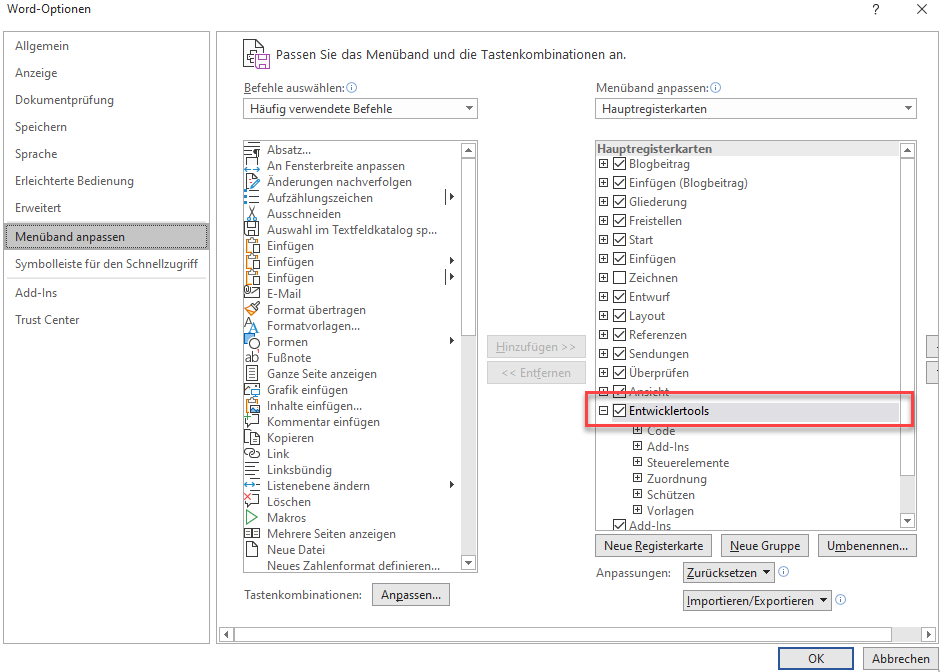
Task: Toggle the Einfügen (Blogbeitrag) checkbox
Action: tap(619, 183)
